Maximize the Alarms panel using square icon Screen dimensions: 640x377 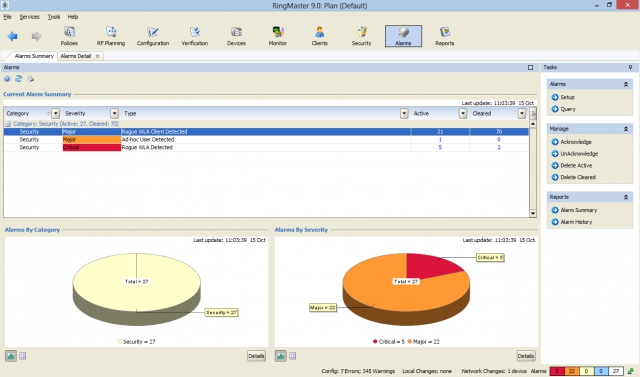[x=530, y=67]
